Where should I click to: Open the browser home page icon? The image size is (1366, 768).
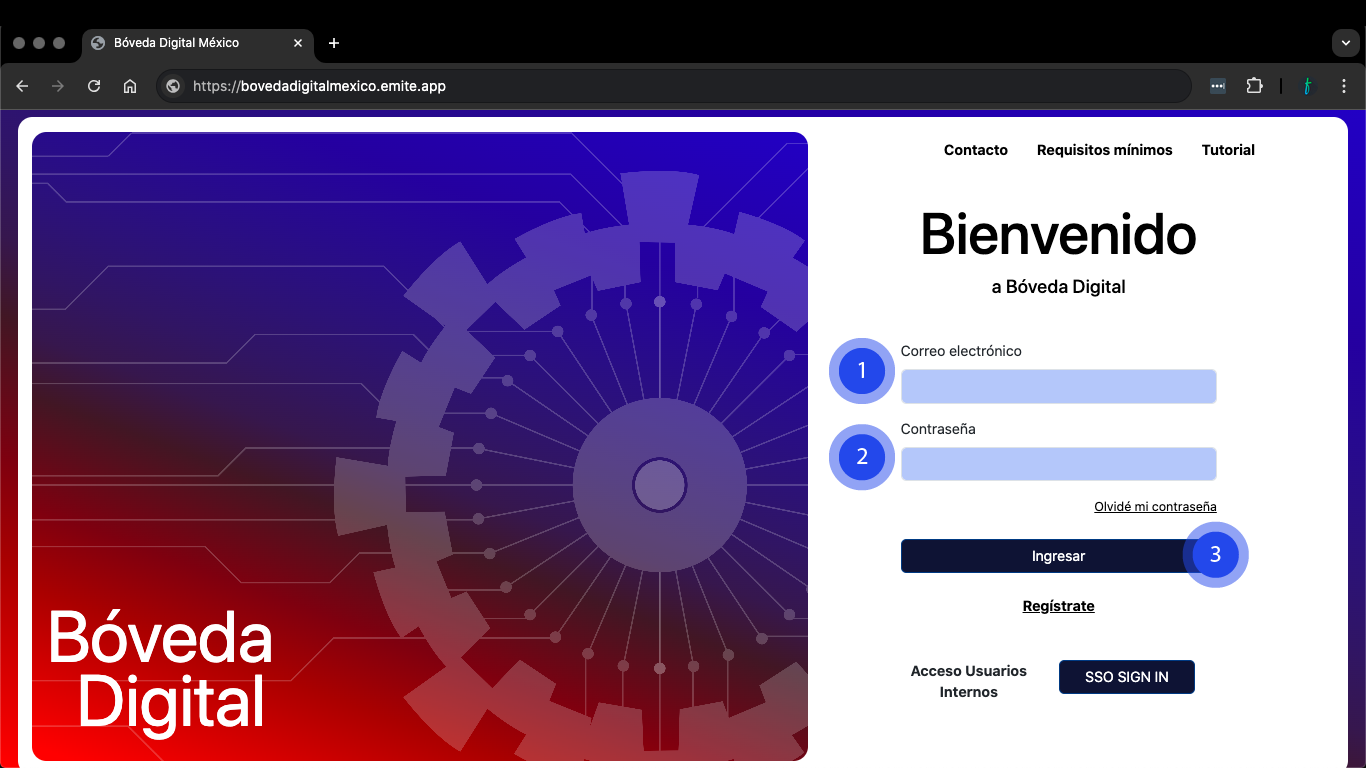[130, 86]
